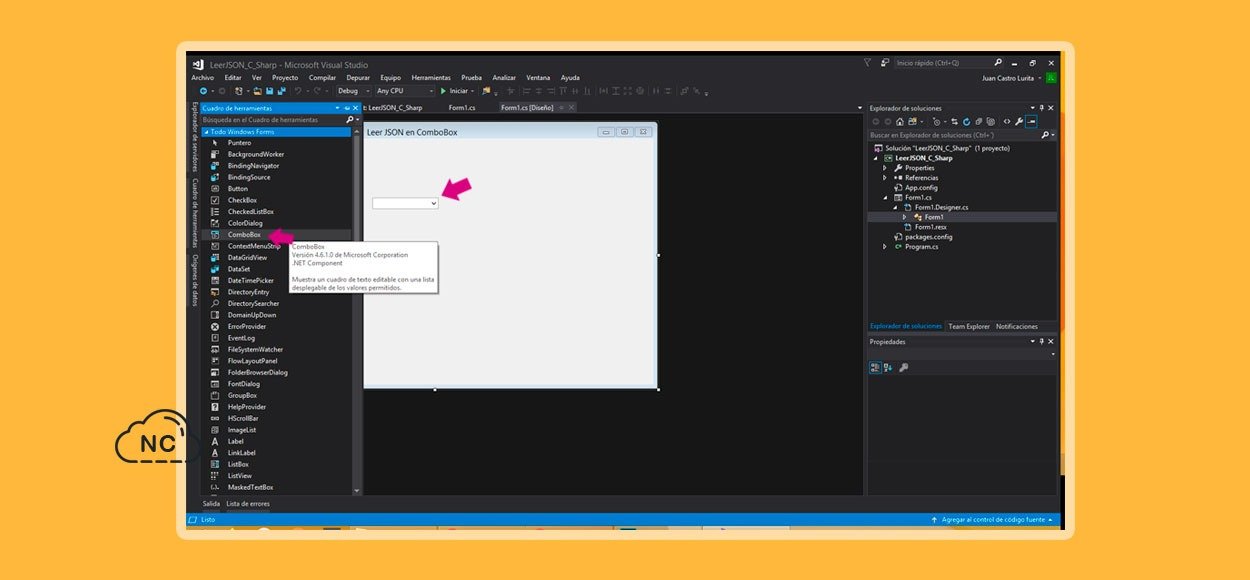Open the Notificaciones tab
The height and width of the screenshot is (580, 1250).
pyautogui.click(x=1017, y=326)
